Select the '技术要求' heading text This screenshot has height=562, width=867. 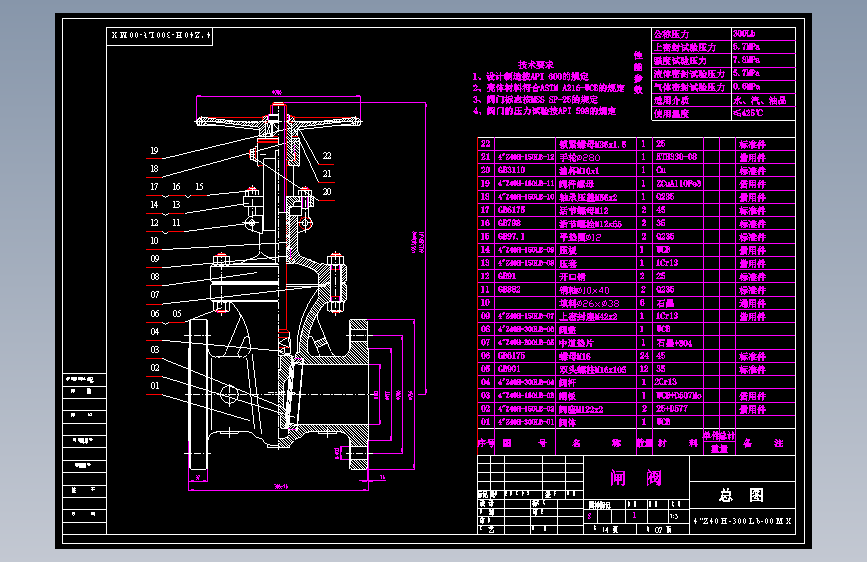536,65
